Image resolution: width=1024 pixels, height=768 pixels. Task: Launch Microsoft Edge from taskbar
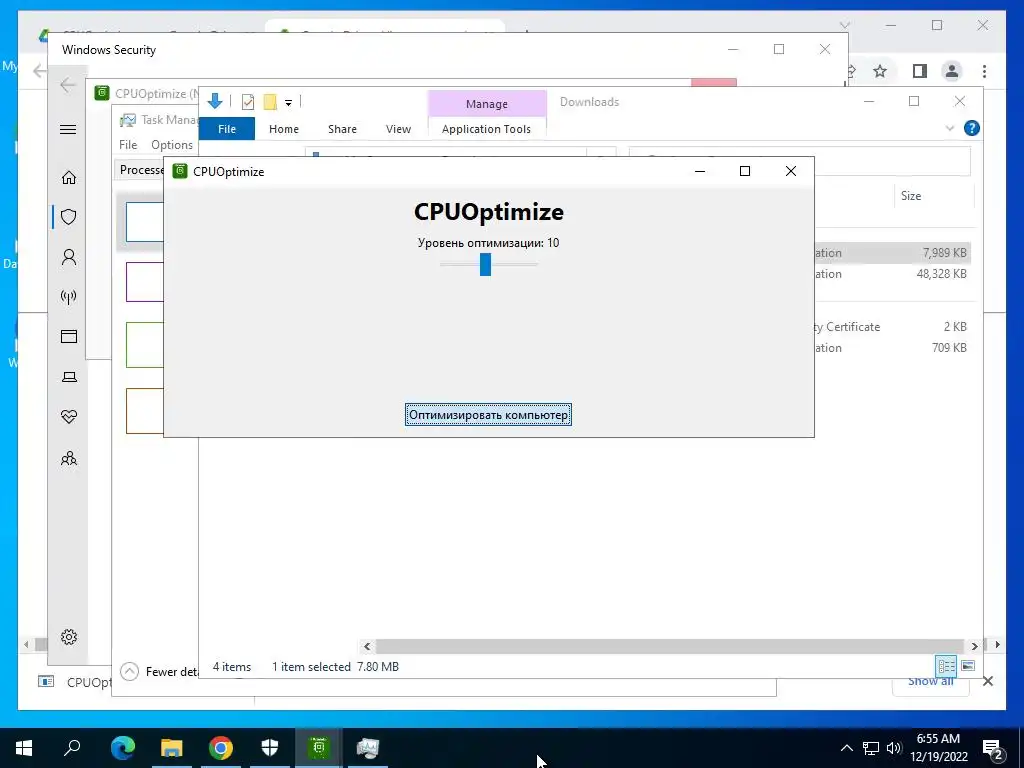point(122,748)
